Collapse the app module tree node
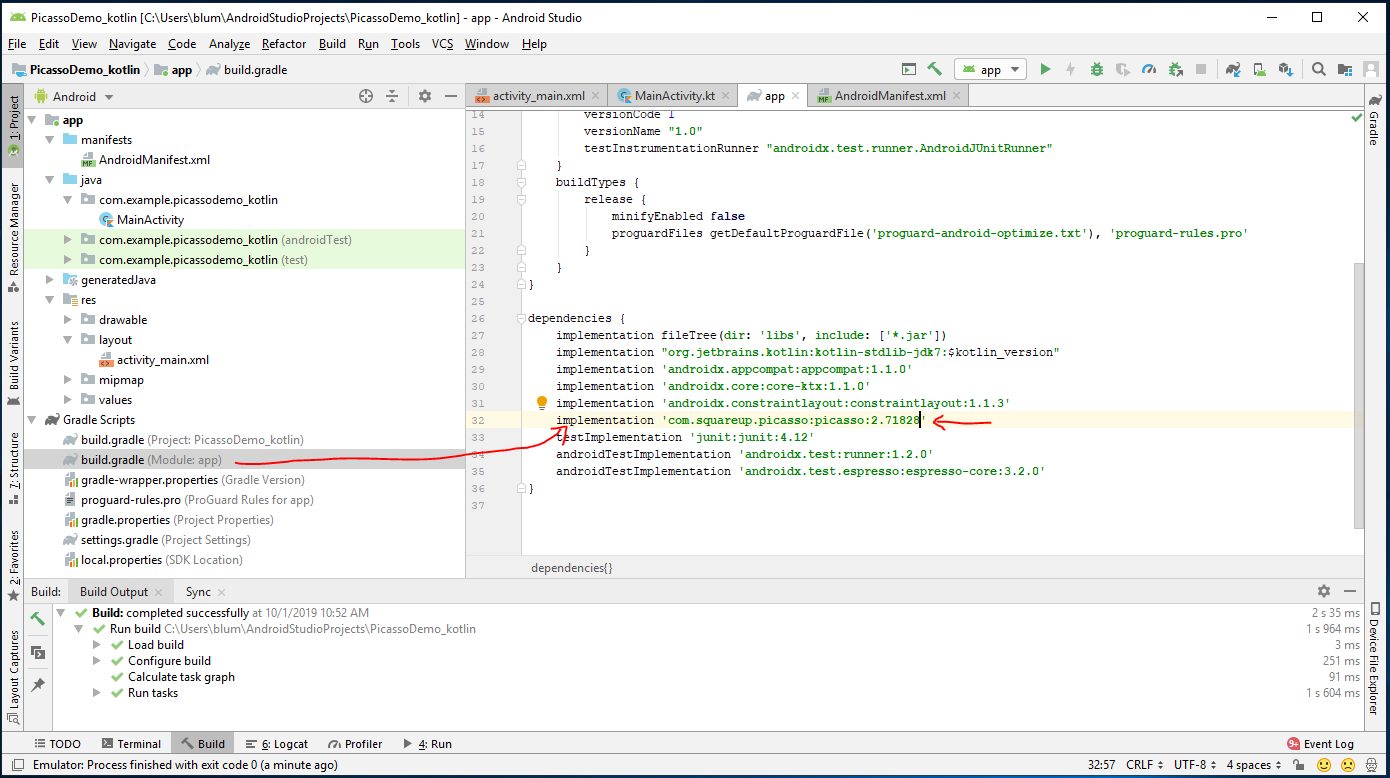1390x778 pixels. (32, 120)
